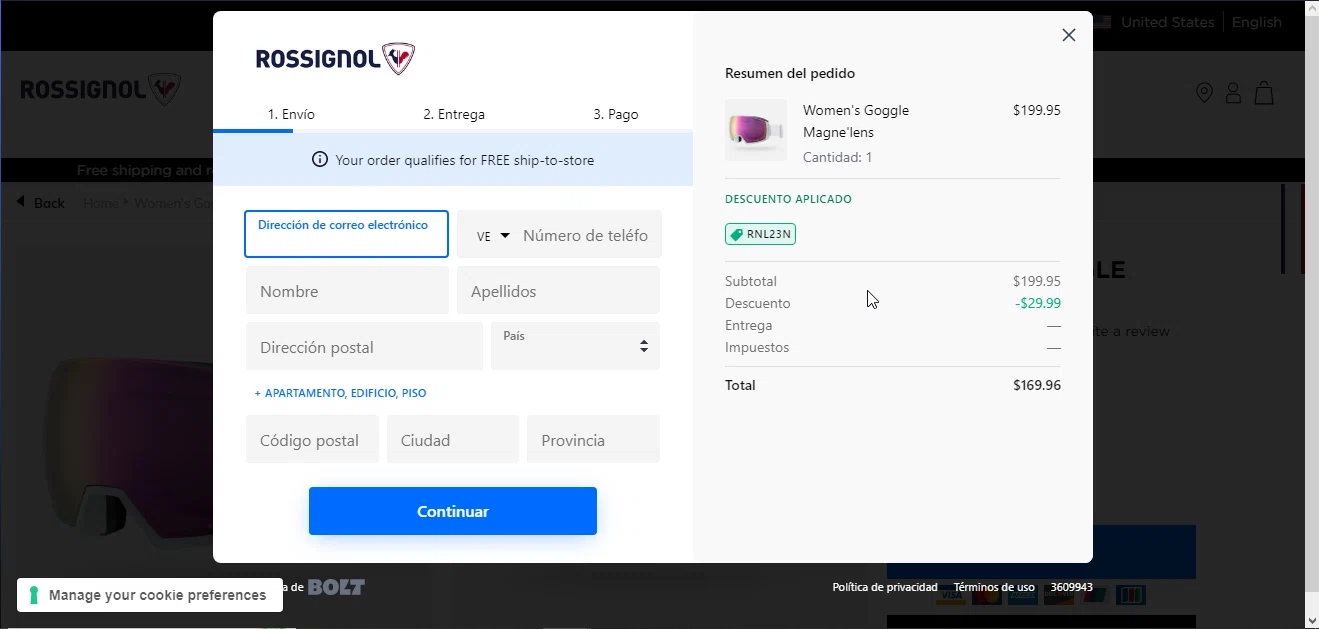Image resolution: width=1319 pixels, height=629 pixels.
Task: Click the Bolt logo below the modal
Action: (336, 587)
